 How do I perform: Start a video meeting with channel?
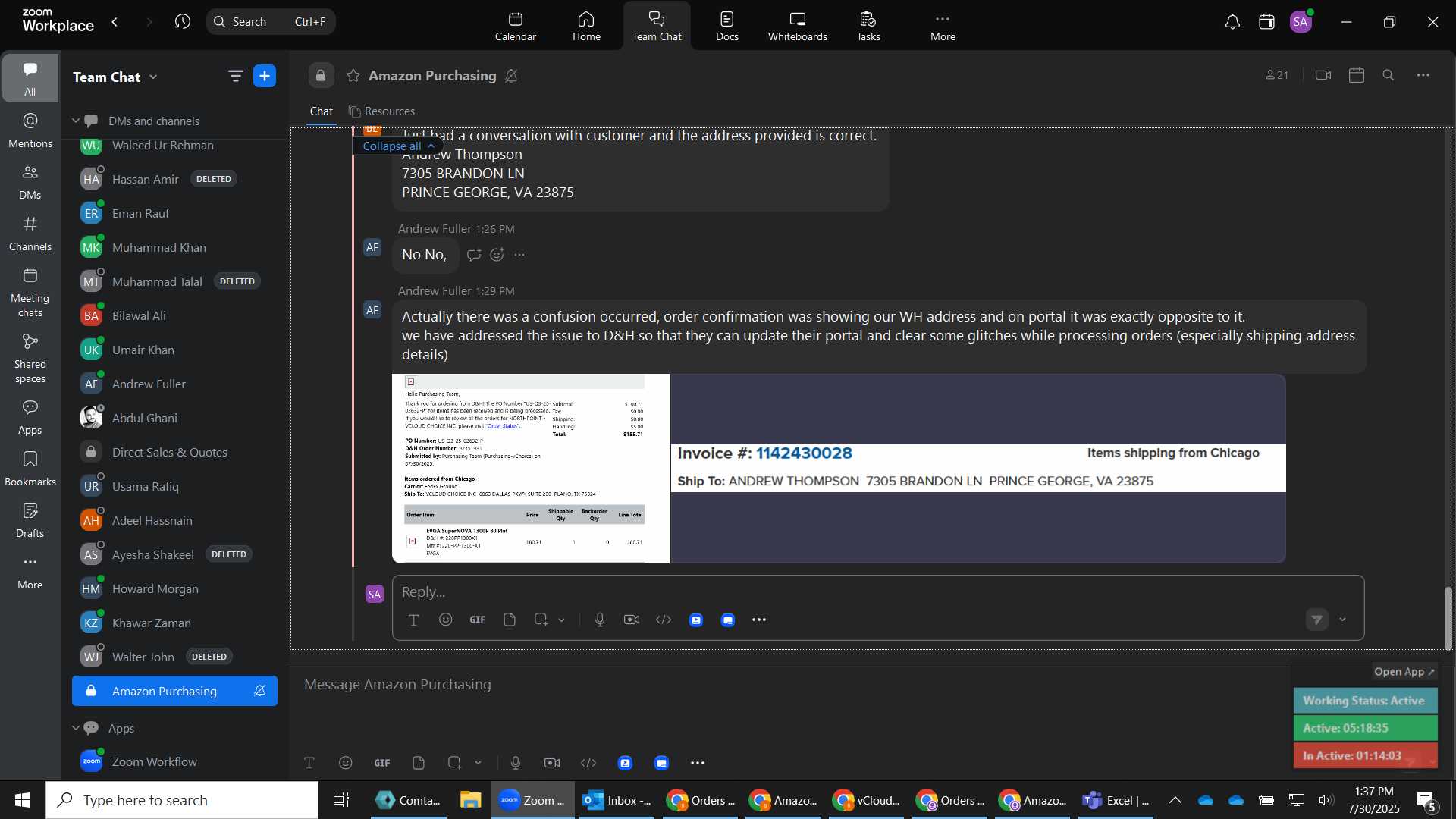(1323, 75)
